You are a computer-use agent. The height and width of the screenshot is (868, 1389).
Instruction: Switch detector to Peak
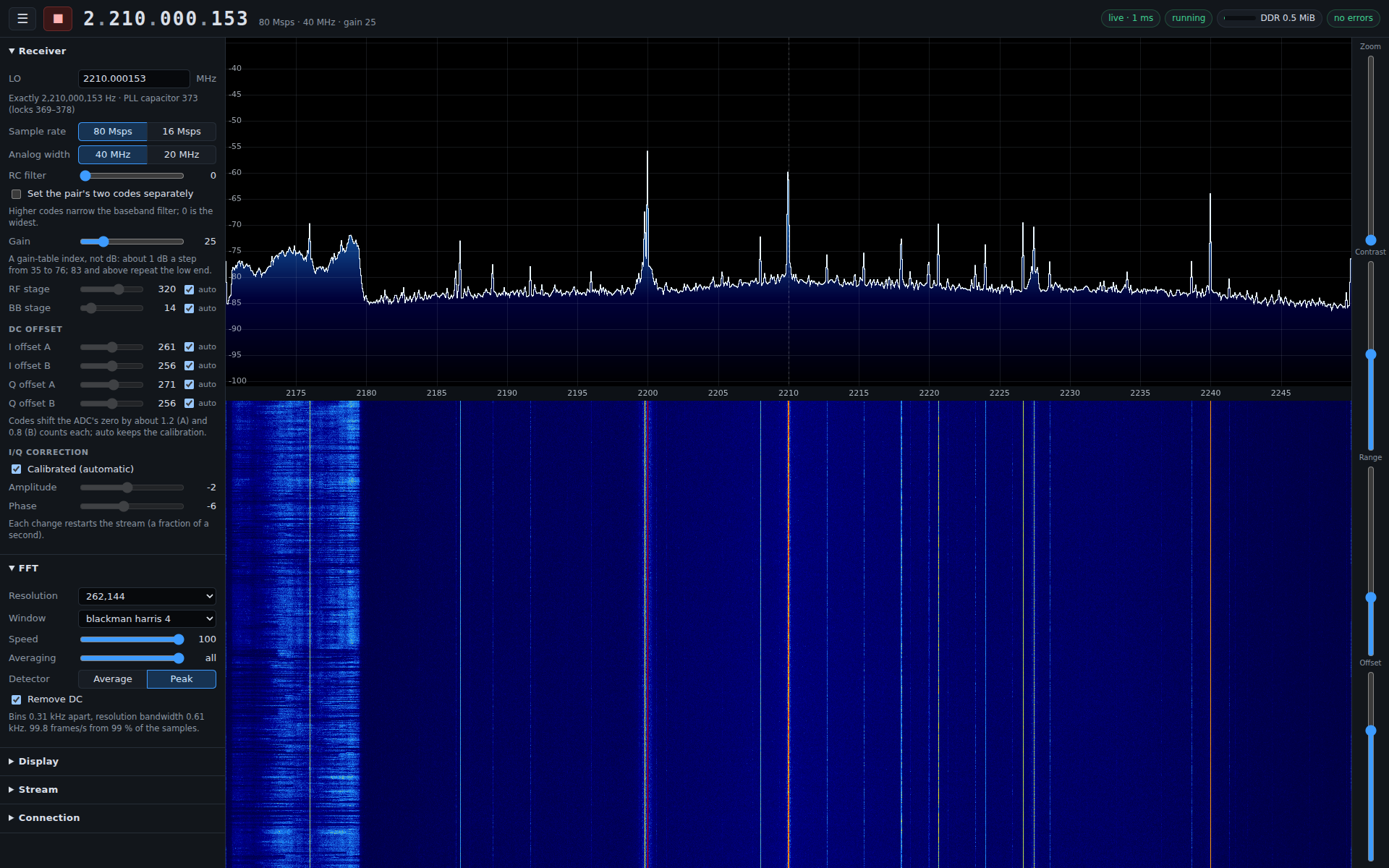(182, 679)
